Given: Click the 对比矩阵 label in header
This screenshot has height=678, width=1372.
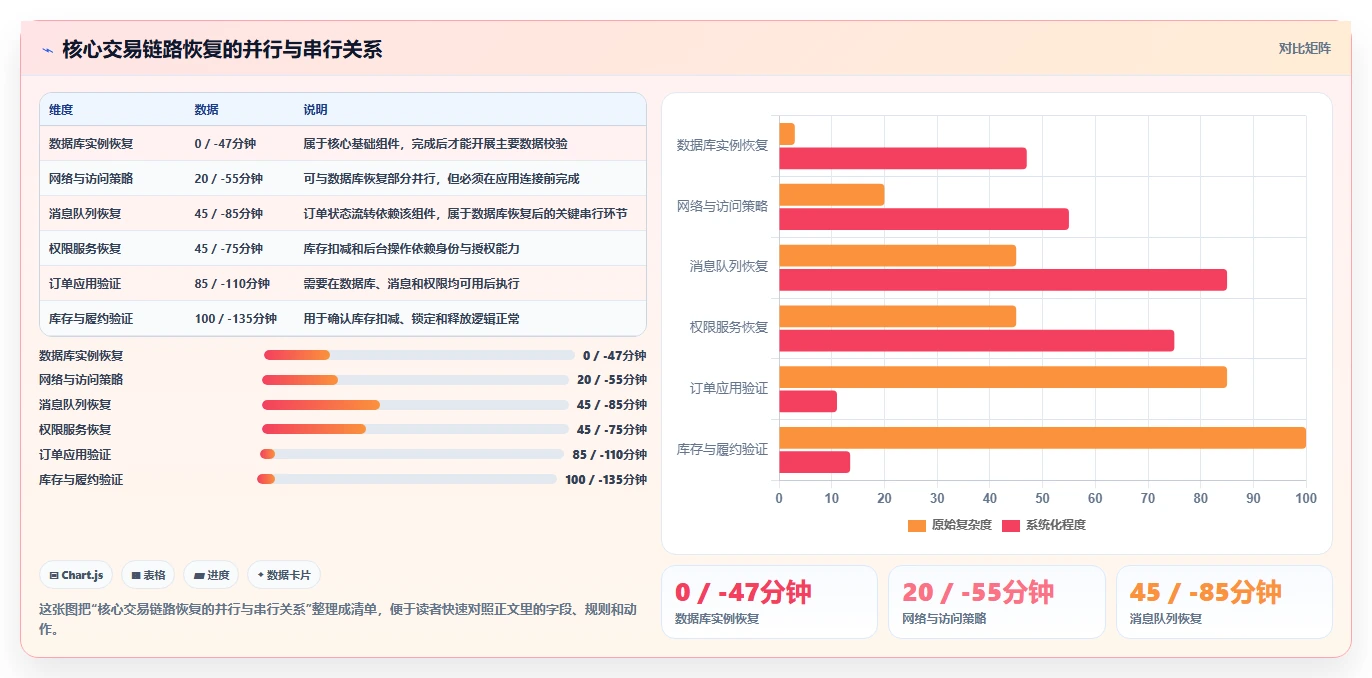Looking at the screenshot, I should tap(1305, 48).
